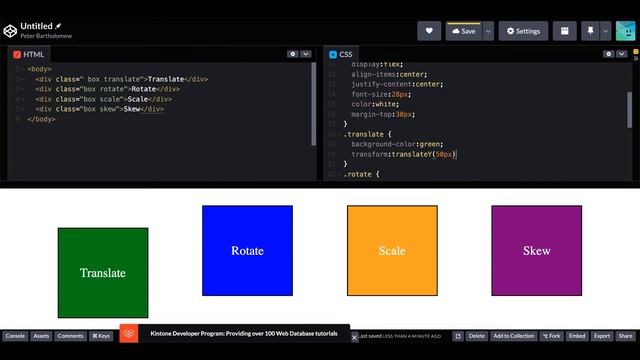
Task: Fold the .rotate rule arrow in gutter
Action: tap(340, 174)
